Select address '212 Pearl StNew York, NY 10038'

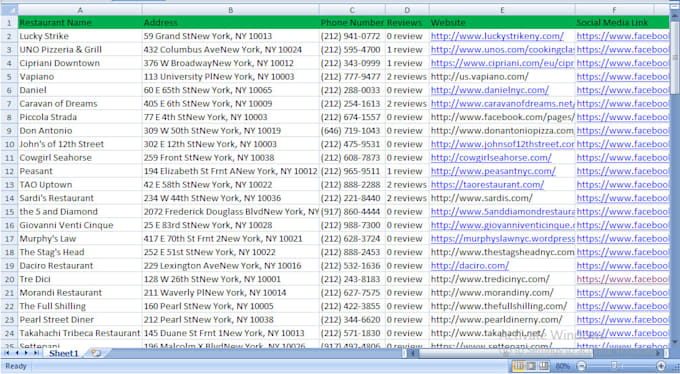pos(230,320)
